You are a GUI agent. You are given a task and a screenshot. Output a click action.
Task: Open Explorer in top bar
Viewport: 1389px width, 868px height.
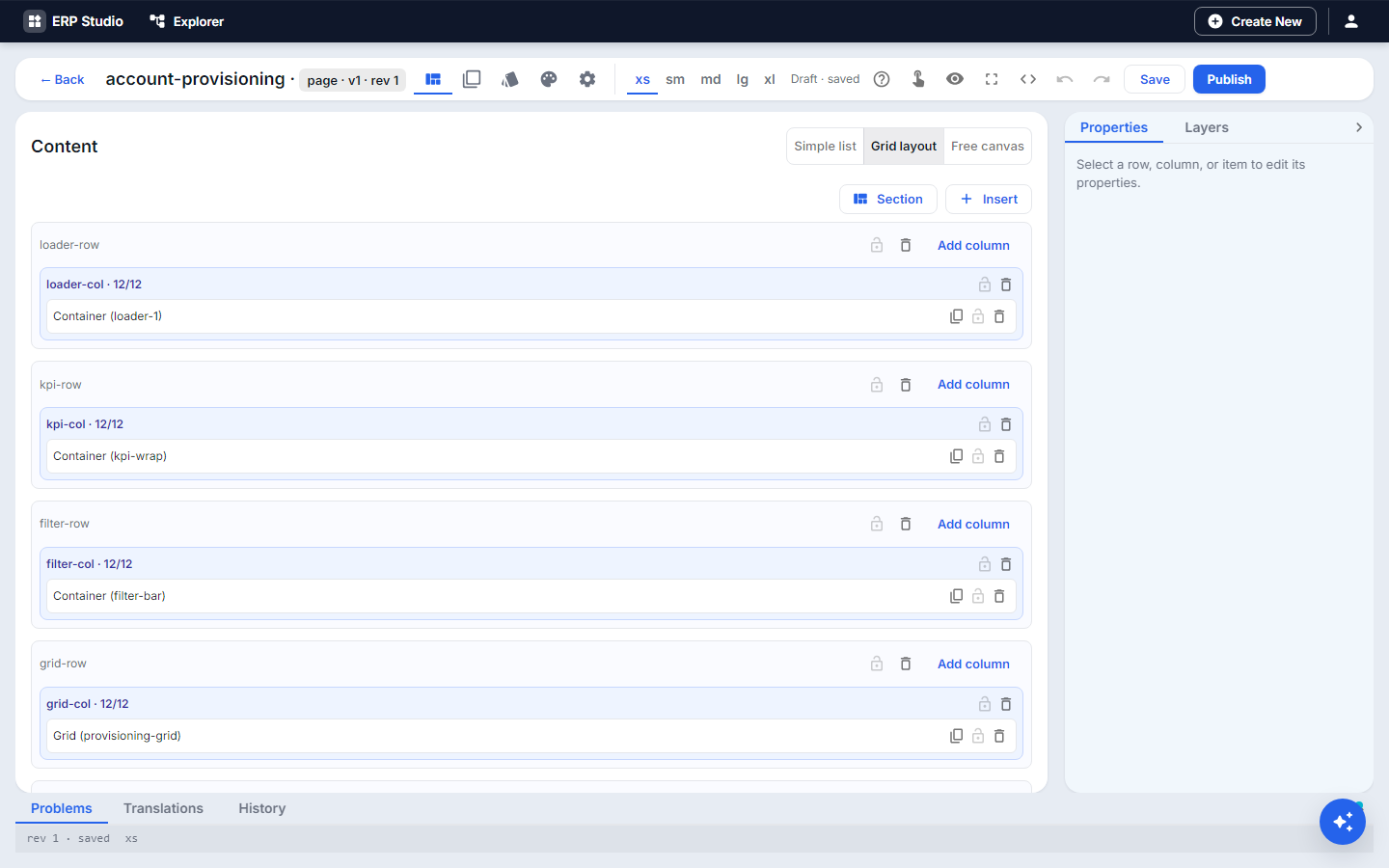pos(187,21)
